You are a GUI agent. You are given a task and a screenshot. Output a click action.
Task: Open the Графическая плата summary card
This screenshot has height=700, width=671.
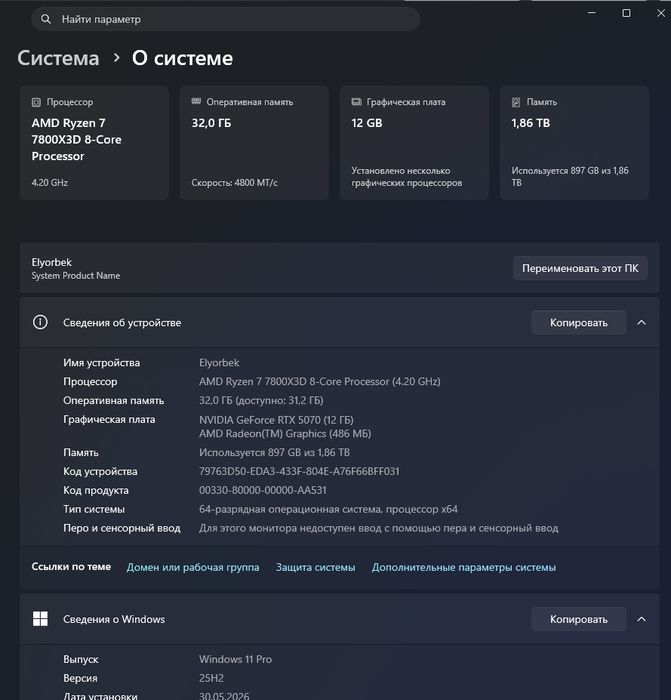click(414, 142)
